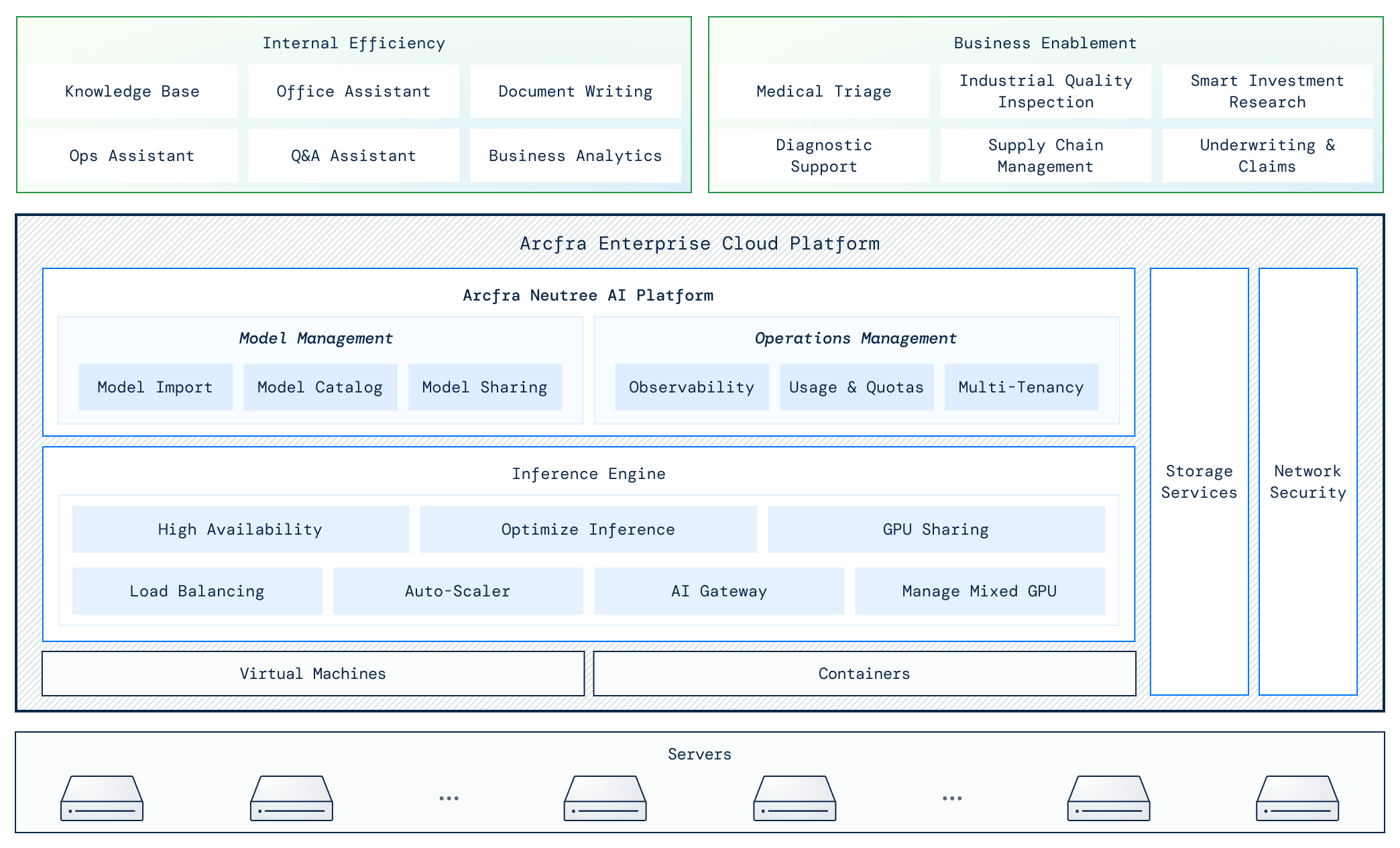Click the ellipsis between the first server group
This screenshot has width=1400, height=848.
coord(448,797)
